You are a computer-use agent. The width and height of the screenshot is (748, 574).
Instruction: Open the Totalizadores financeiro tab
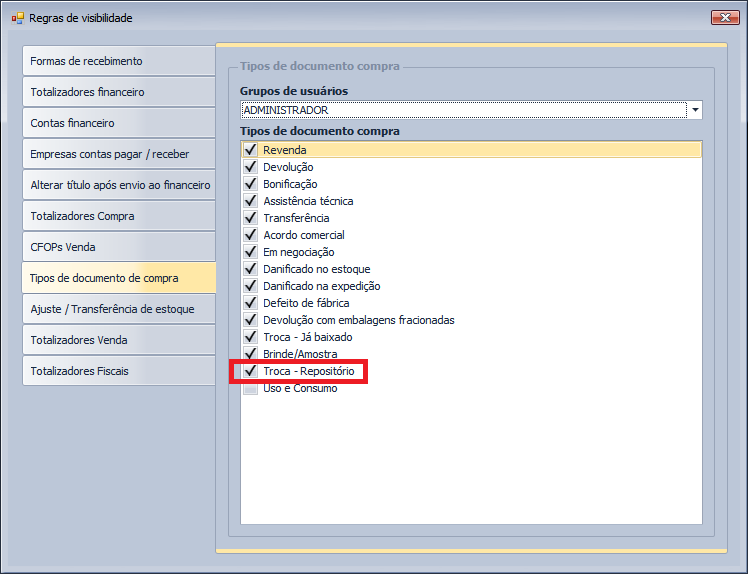click(x=118, y=92)
